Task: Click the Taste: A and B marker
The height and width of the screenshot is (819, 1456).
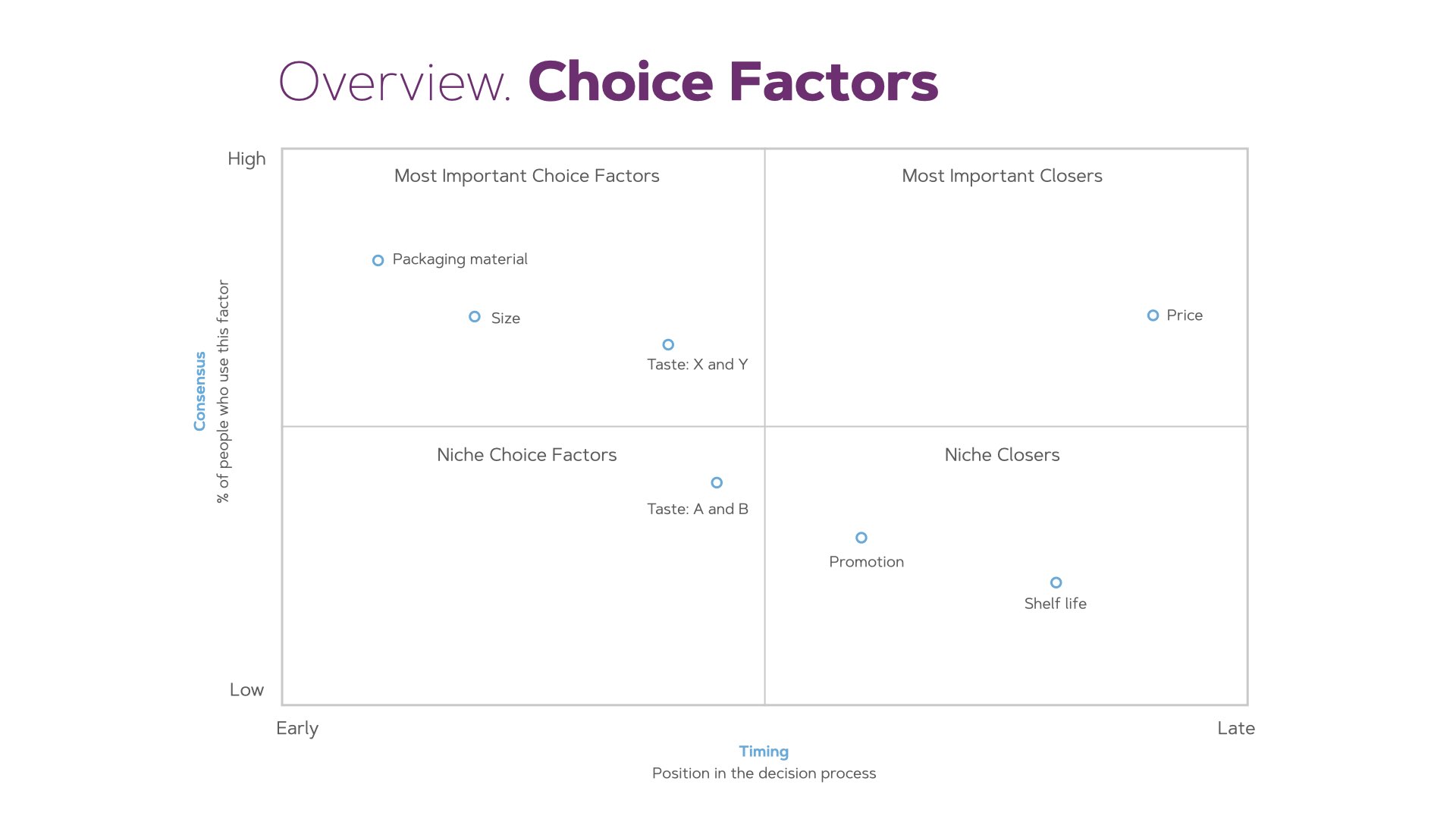Action: 717,482
